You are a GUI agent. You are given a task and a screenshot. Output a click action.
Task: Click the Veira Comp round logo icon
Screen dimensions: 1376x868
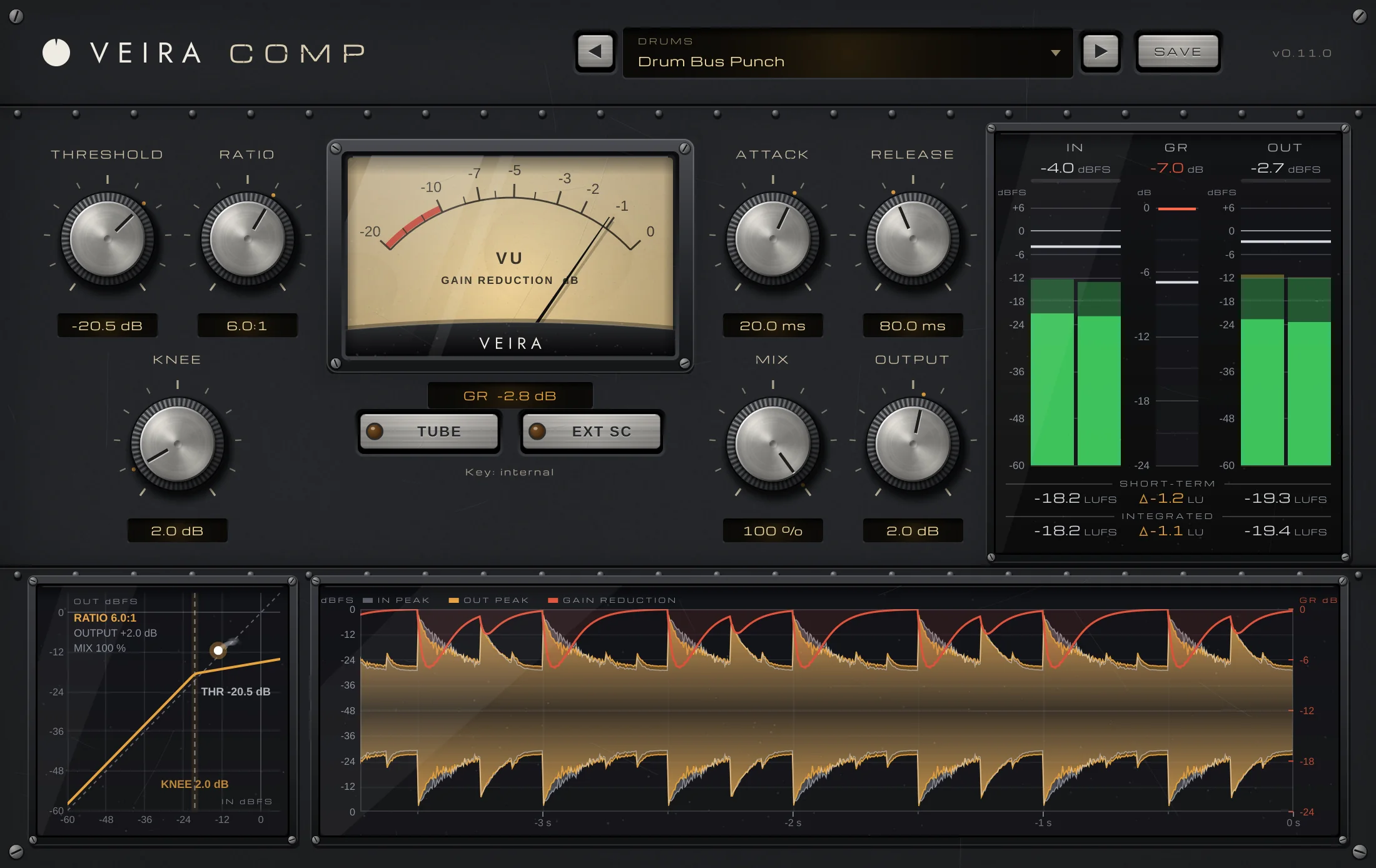click(x=56, y=53)
